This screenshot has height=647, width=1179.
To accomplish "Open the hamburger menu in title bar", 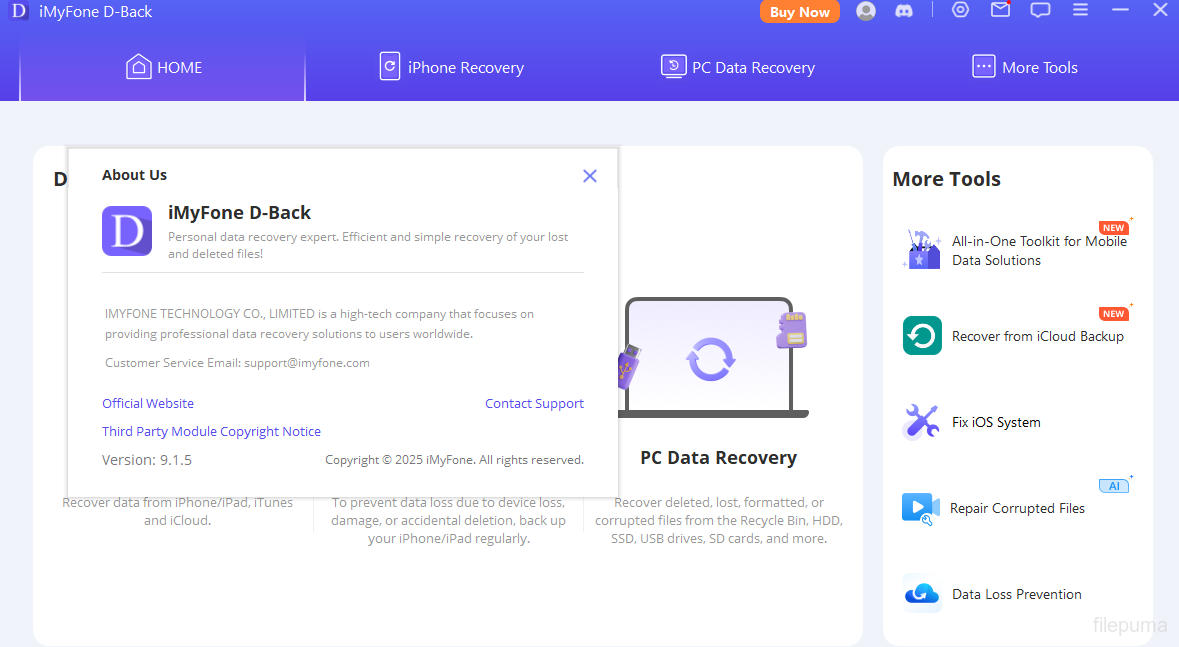I will (1080, 10).
